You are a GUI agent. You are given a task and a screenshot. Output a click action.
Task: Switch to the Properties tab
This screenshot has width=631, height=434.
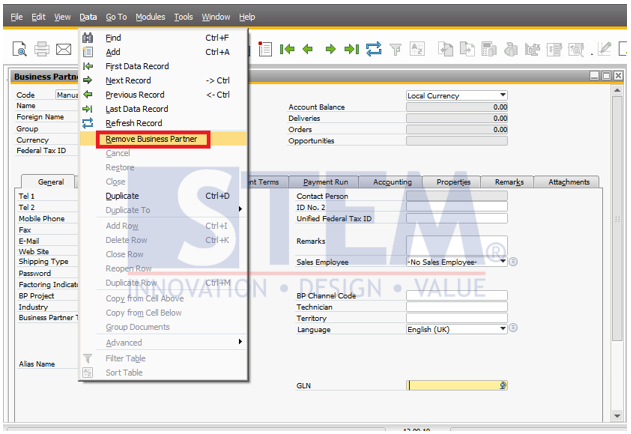click(452, 182)
